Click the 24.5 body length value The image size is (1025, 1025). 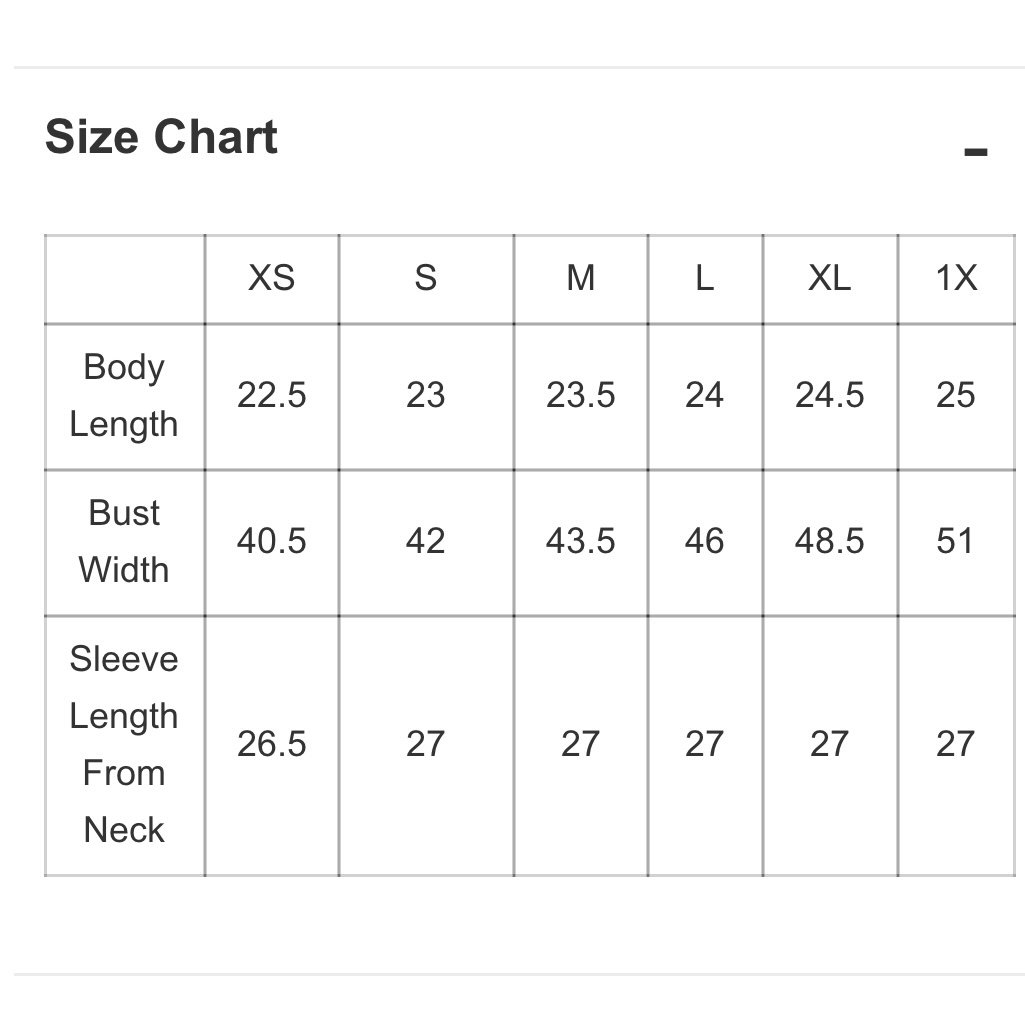point(829,395)
